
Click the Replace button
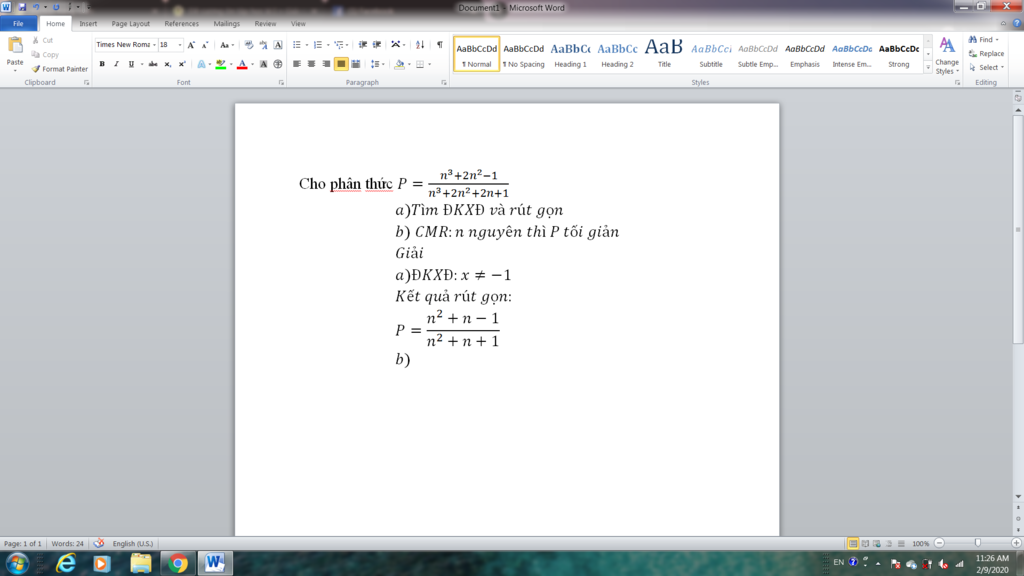click(x=987, y=54)
